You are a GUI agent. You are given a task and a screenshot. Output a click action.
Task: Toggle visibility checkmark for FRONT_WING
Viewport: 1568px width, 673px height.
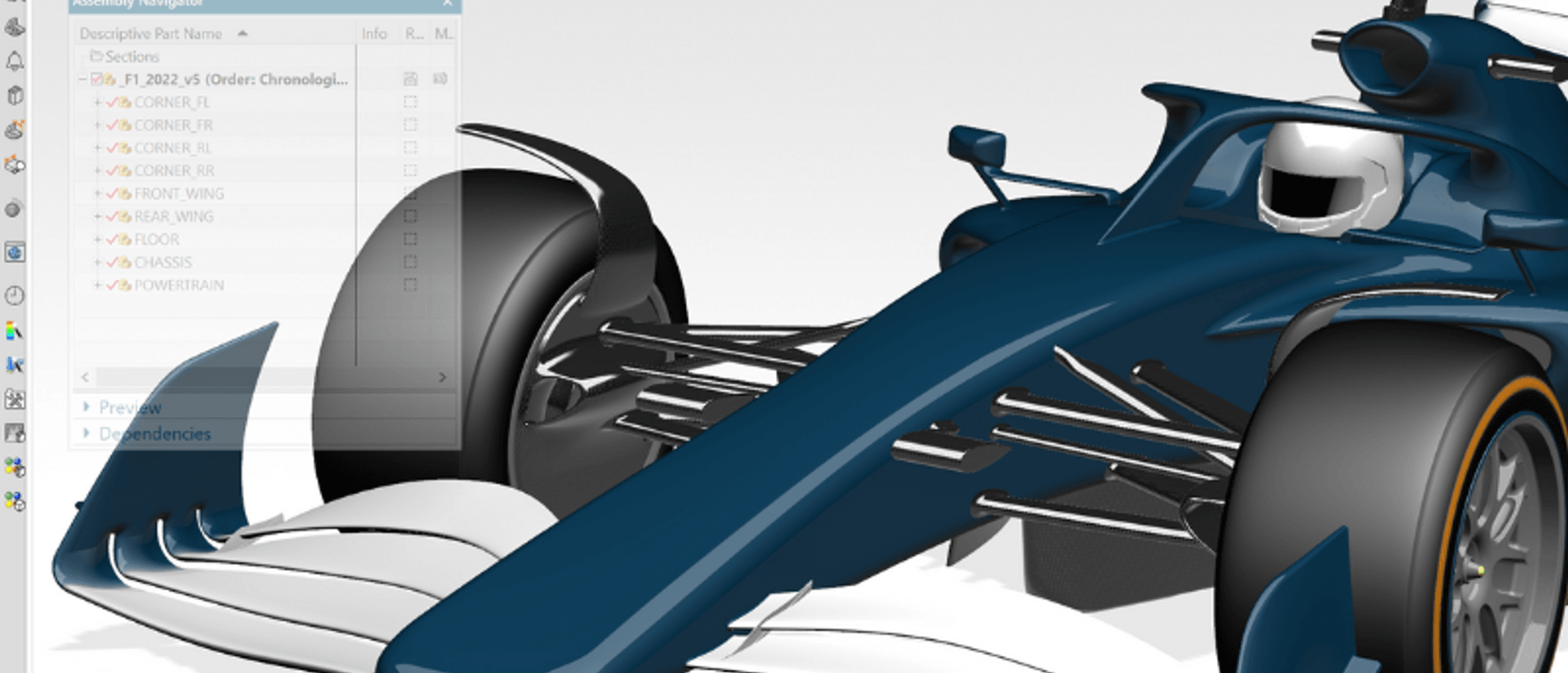[x=112, y=194]
